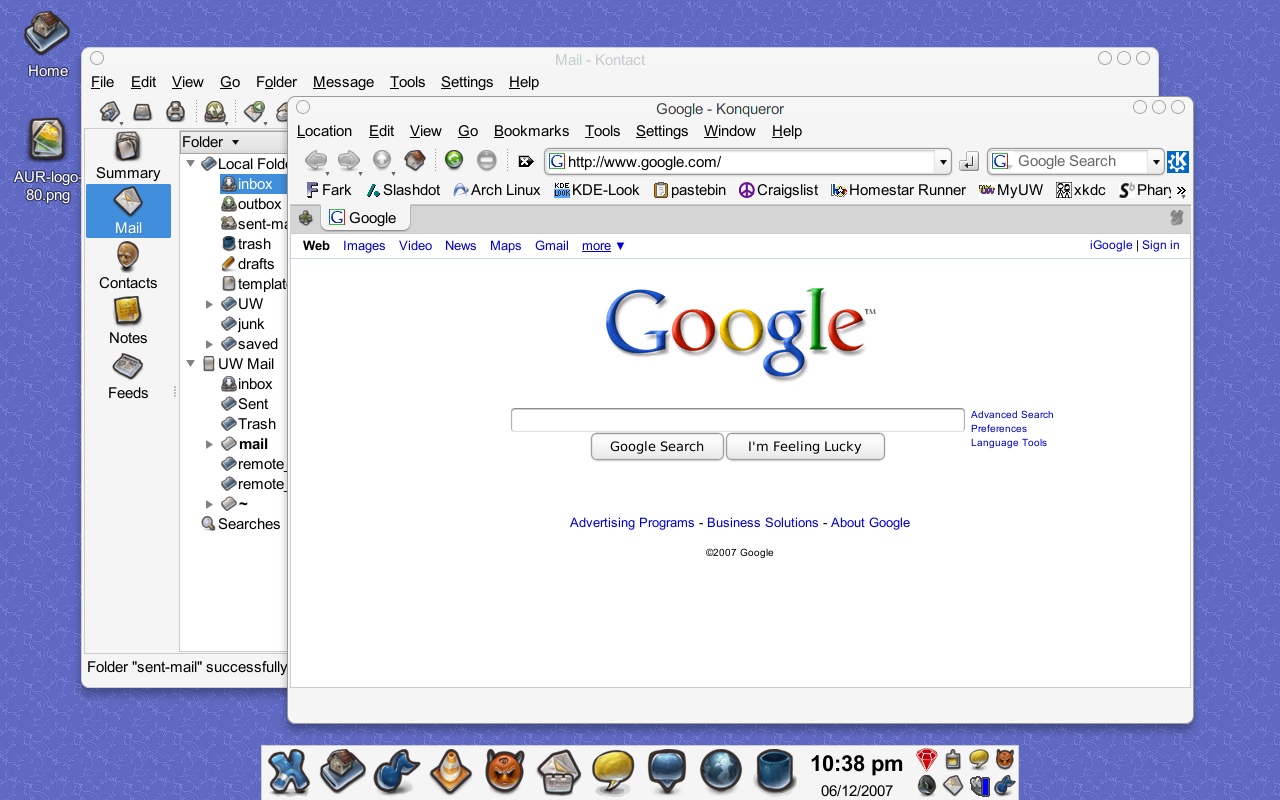This screenshot has height=800, width=1280.
Task: Click the I'm Feeling Lucky button
Action: (805, 446)
